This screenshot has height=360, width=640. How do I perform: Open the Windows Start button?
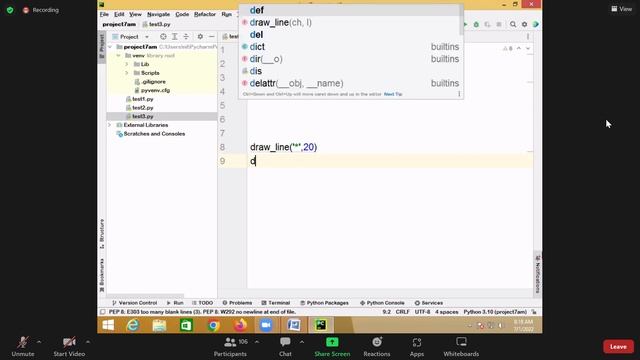click(x=108, y=325)
